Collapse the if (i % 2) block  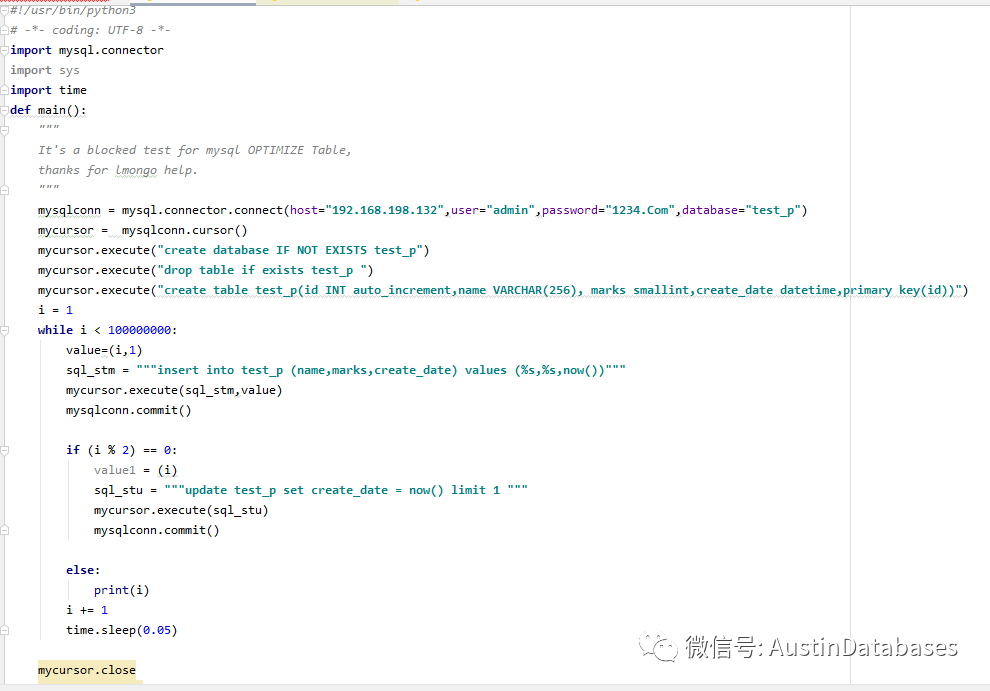point(5,450)
